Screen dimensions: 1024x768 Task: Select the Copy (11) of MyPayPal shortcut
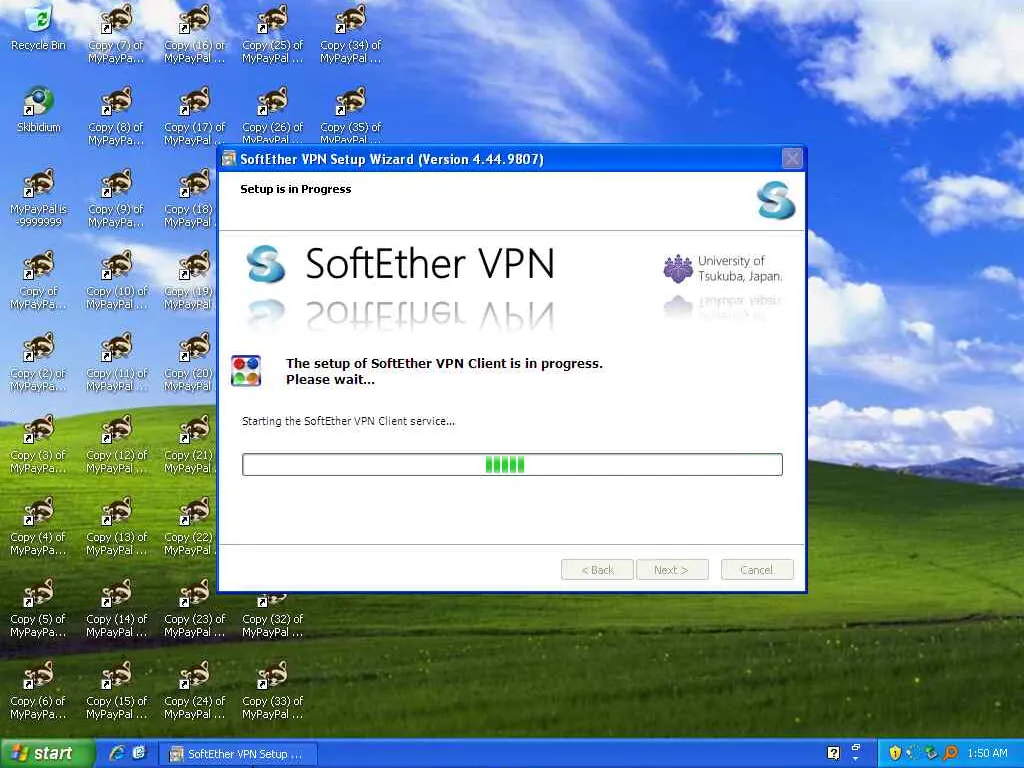pyautogui.click(x=116, y=362)
